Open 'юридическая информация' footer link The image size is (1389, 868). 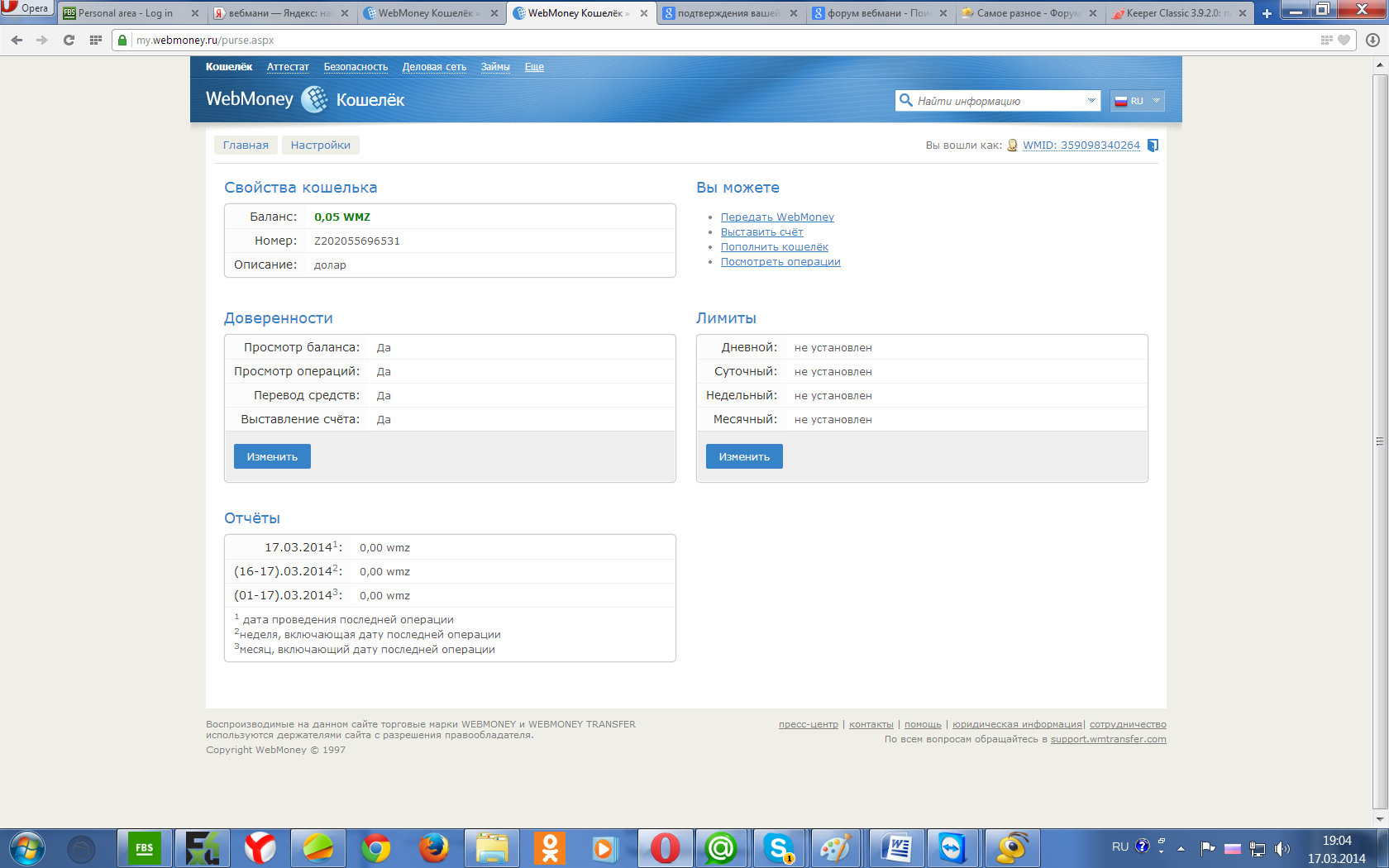1017,725
